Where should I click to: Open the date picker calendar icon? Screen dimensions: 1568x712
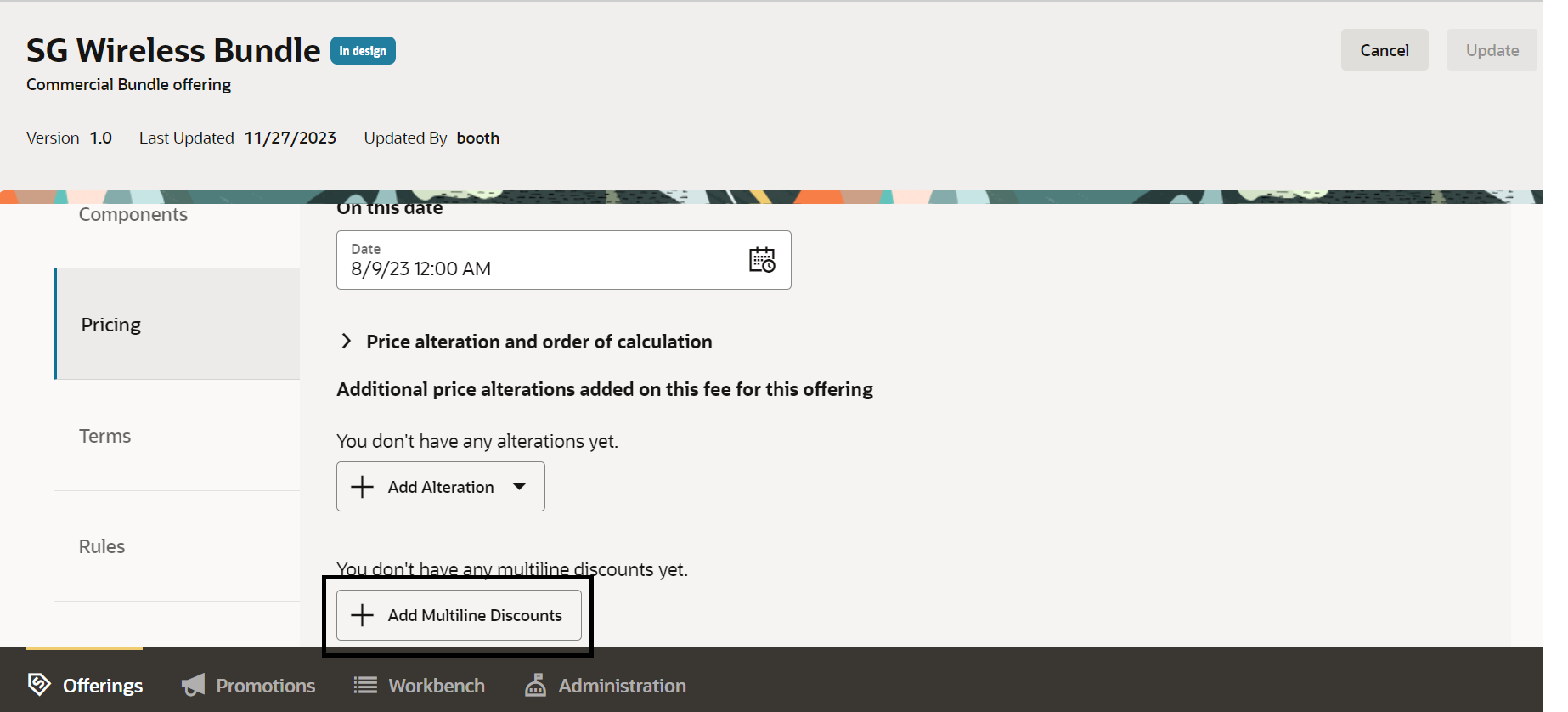(762, 260)
